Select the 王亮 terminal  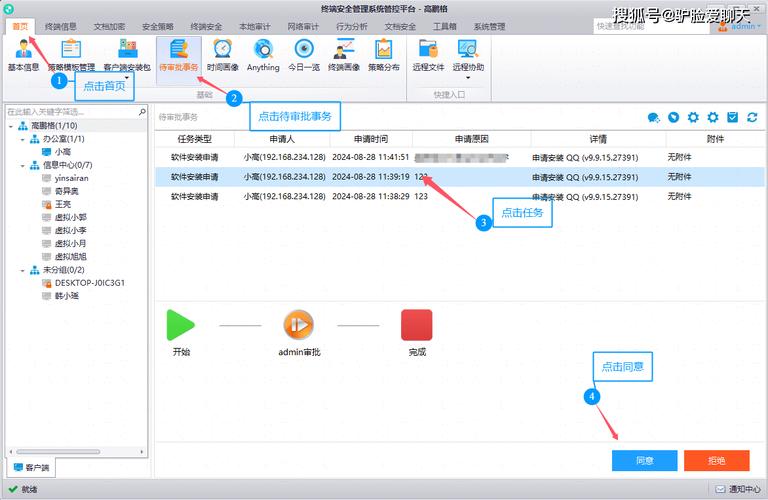(x=57, y=204)
